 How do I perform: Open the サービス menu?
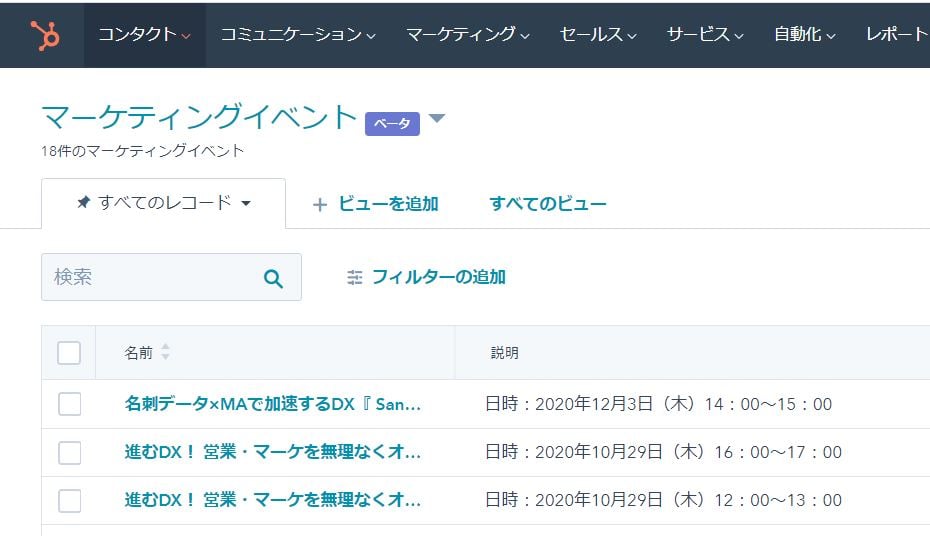point(705,34)
